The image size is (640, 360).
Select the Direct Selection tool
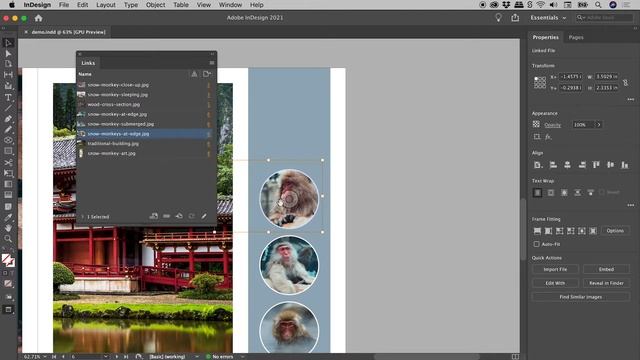point(8,53)
